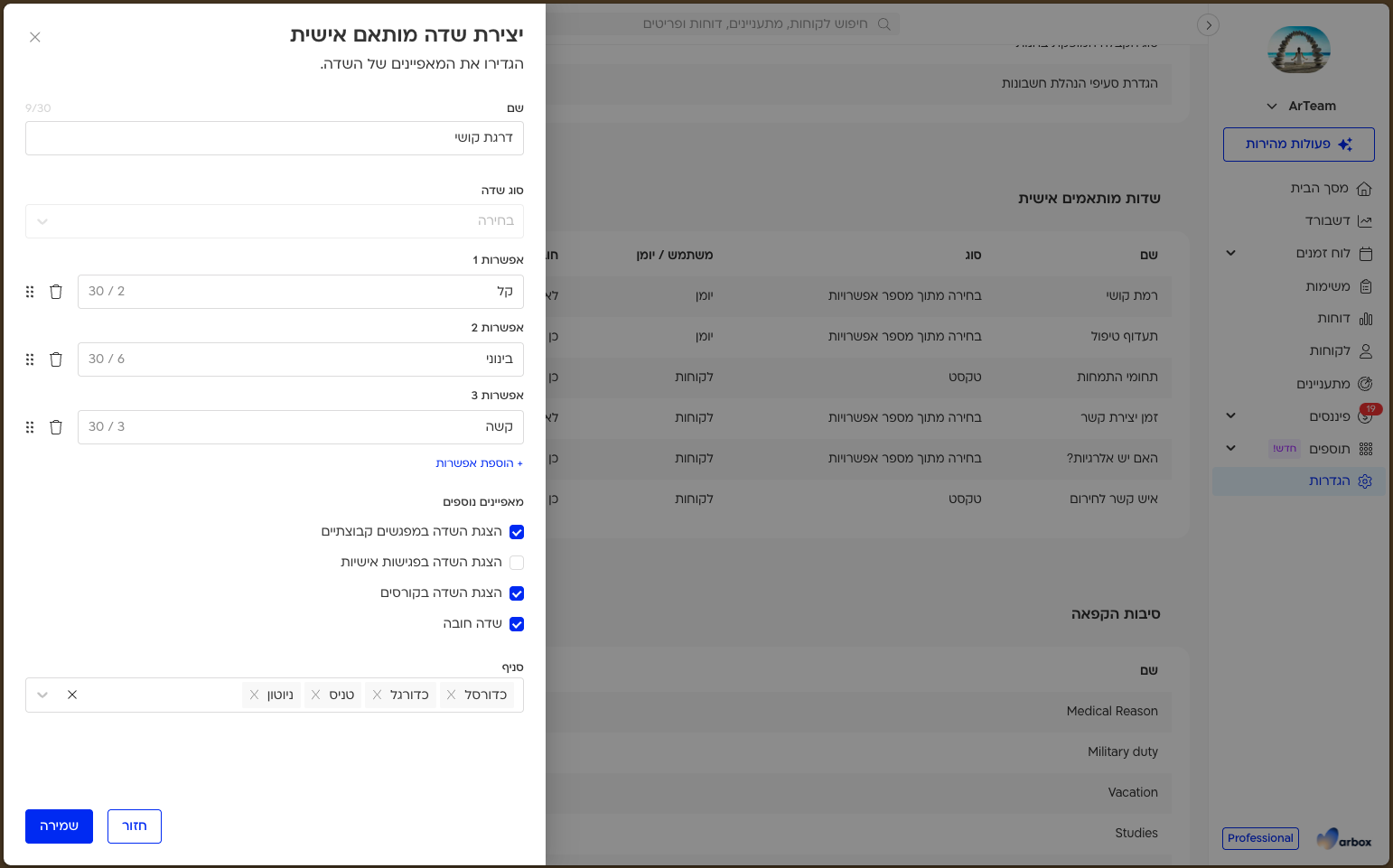The image size is (1393, 868).
Task: Delete option 2 'בינוני' with trash icon
Action: [56, 359]
